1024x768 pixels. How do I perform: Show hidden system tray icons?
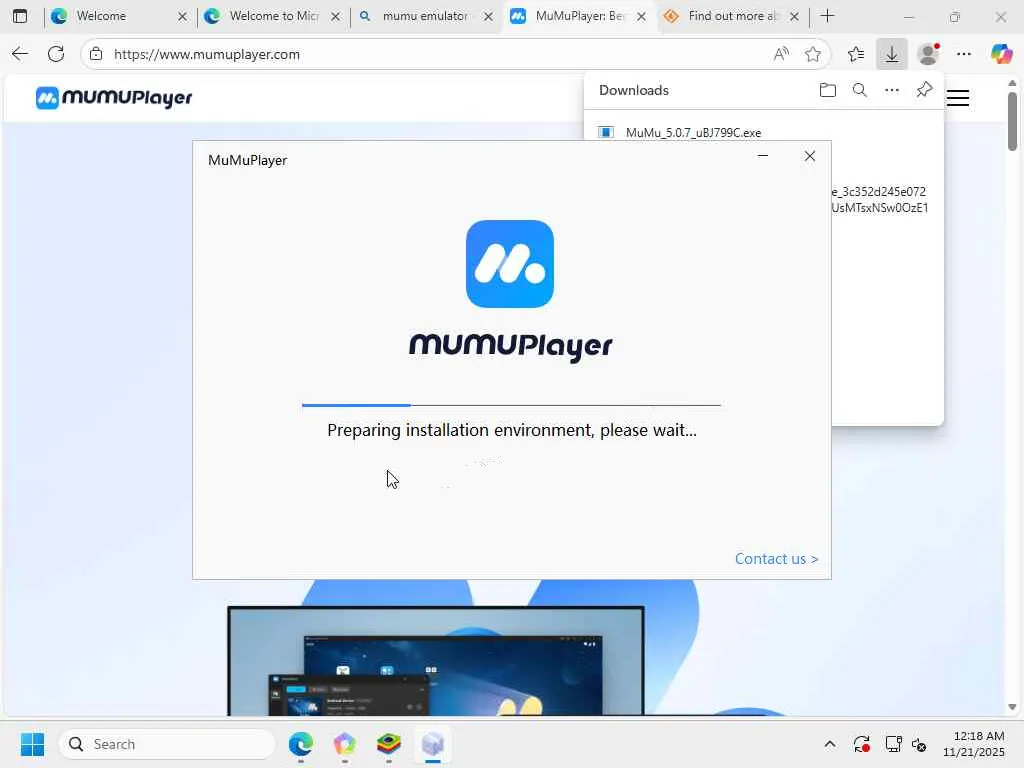(x=829, y=744)
